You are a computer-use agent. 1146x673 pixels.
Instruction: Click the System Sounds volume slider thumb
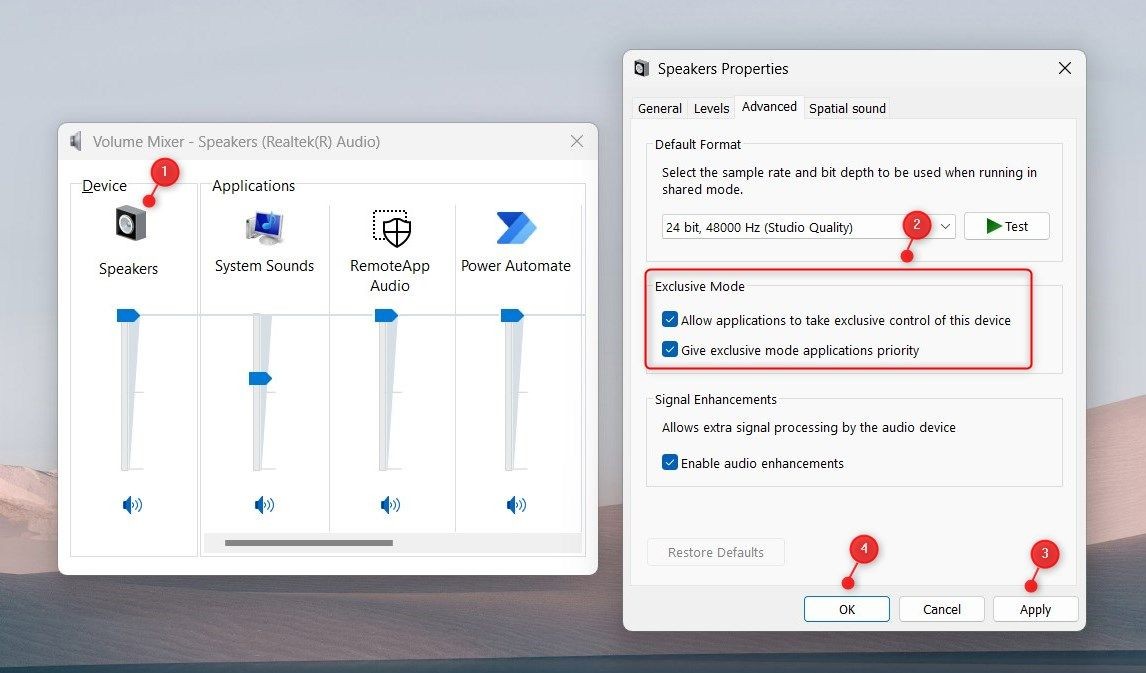pyautogui.click(x=259, y=379)
